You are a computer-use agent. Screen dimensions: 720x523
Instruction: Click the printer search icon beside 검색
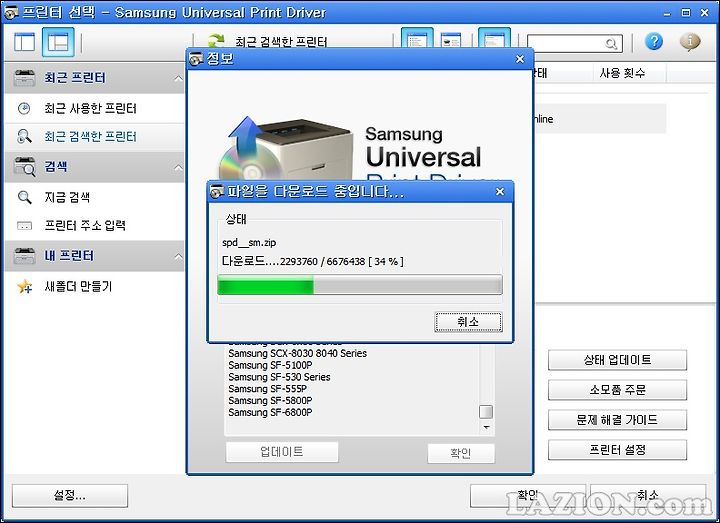(x=25, y=167)
